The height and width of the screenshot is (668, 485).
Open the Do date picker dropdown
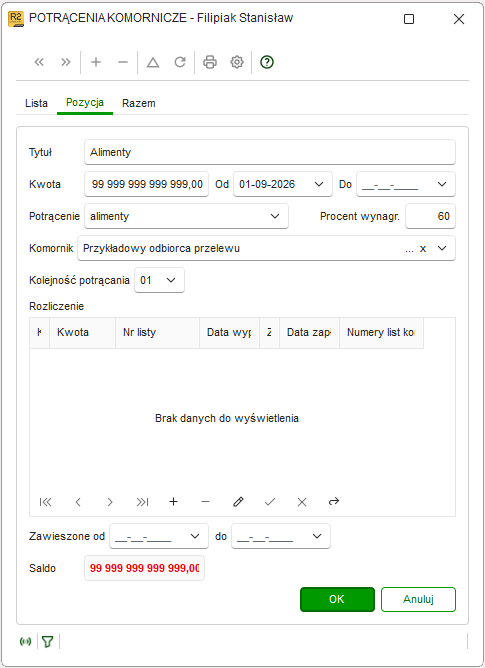442,184
